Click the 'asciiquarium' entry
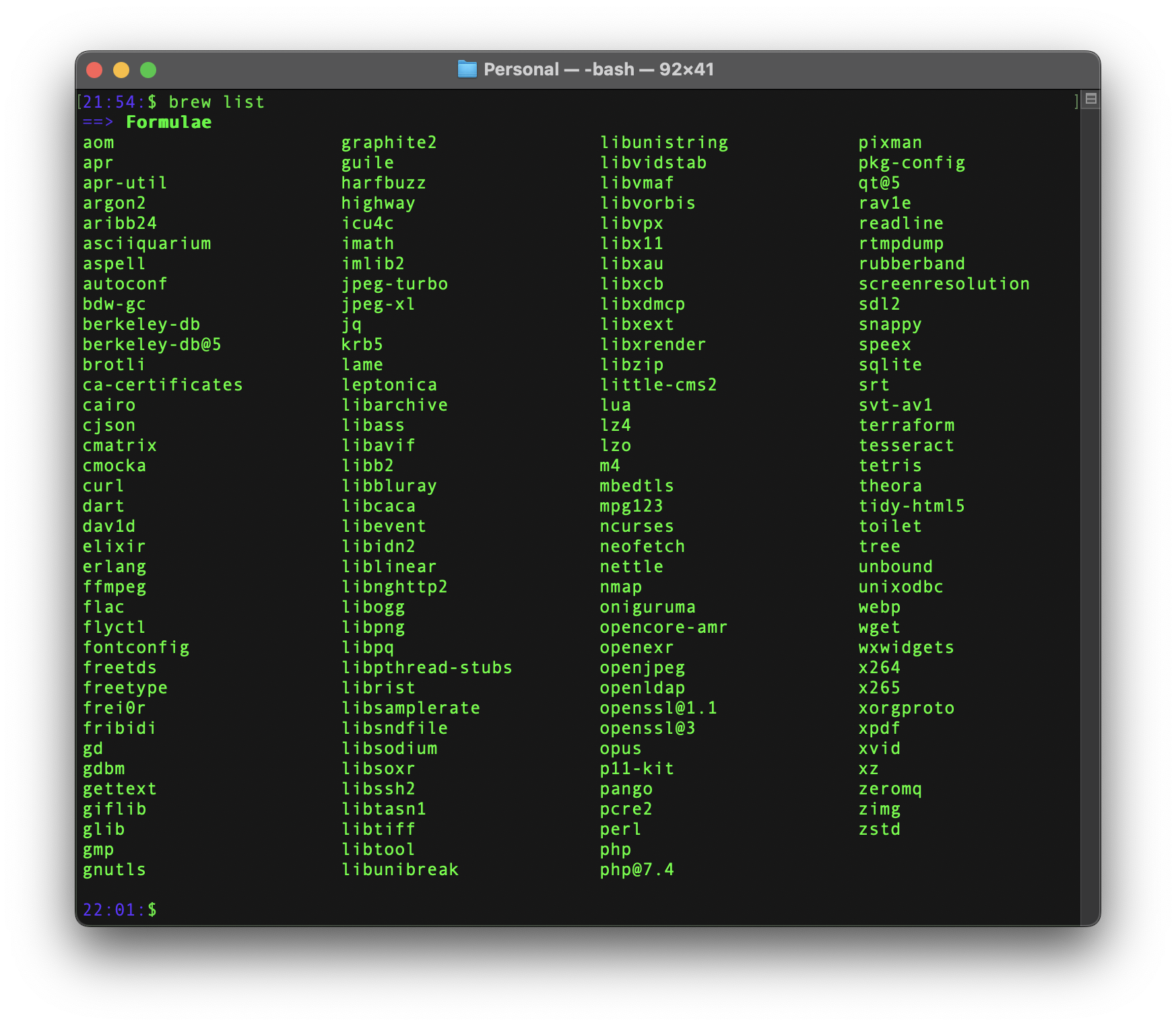 click(147, 244)
